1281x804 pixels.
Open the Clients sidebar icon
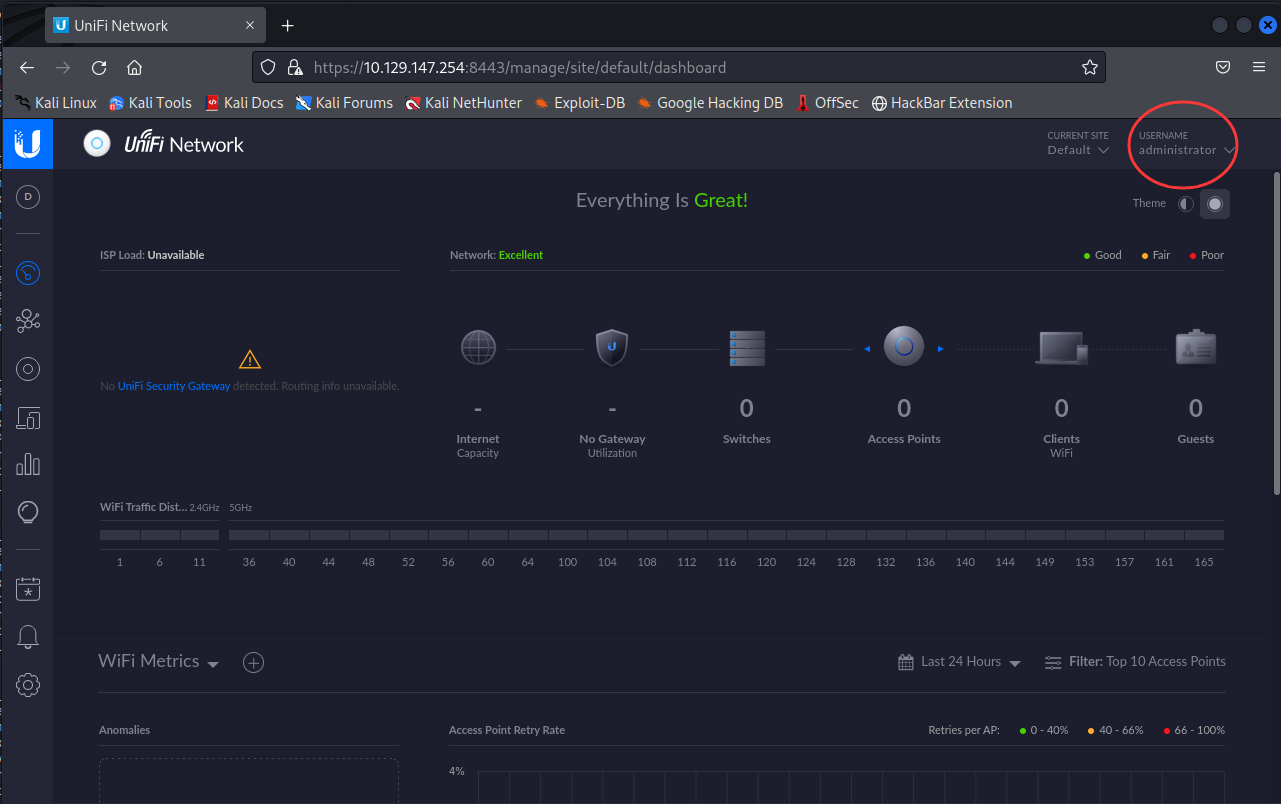(28, 418)
